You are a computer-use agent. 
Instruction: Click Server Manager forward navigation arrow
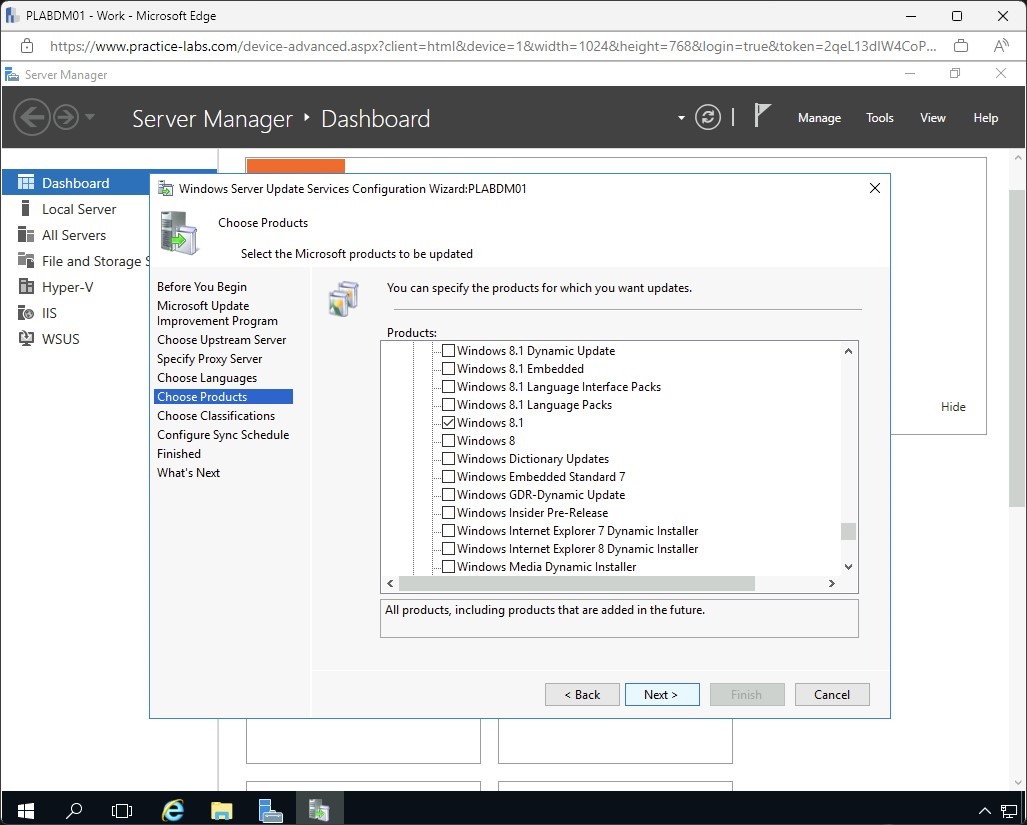[65, 118]
